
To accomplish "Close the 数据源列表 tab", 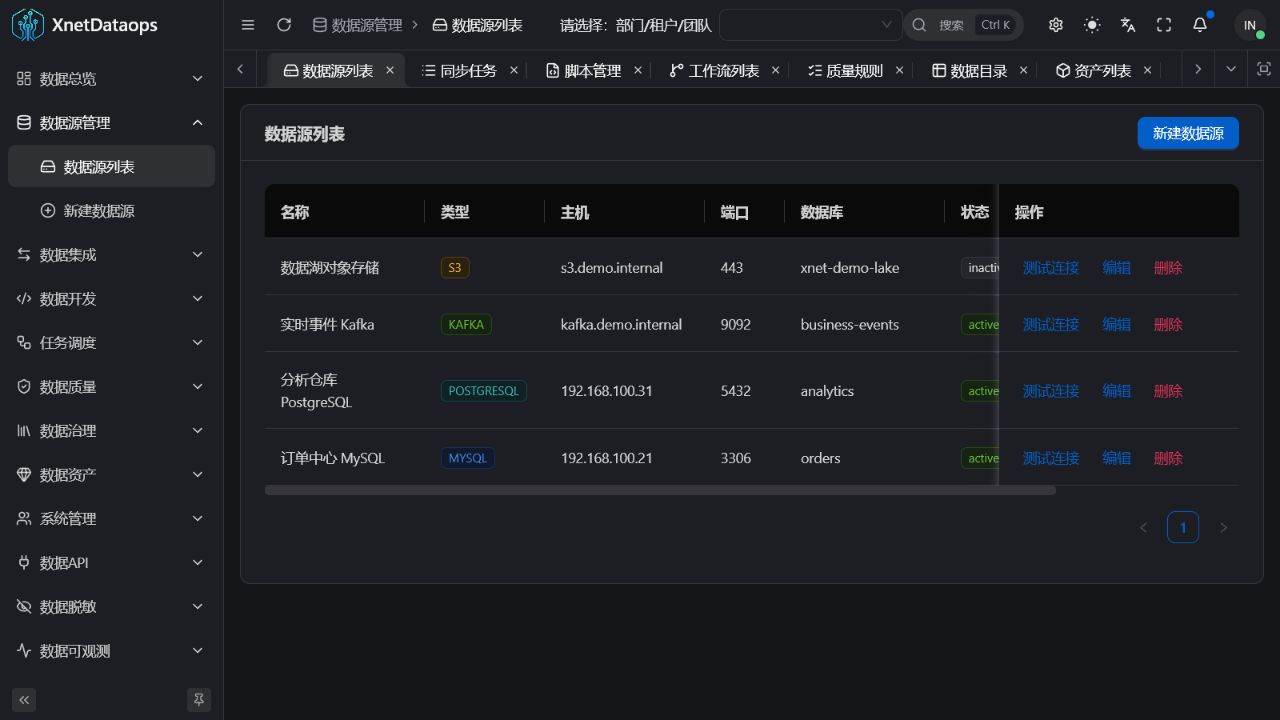I will coord(390,70).
